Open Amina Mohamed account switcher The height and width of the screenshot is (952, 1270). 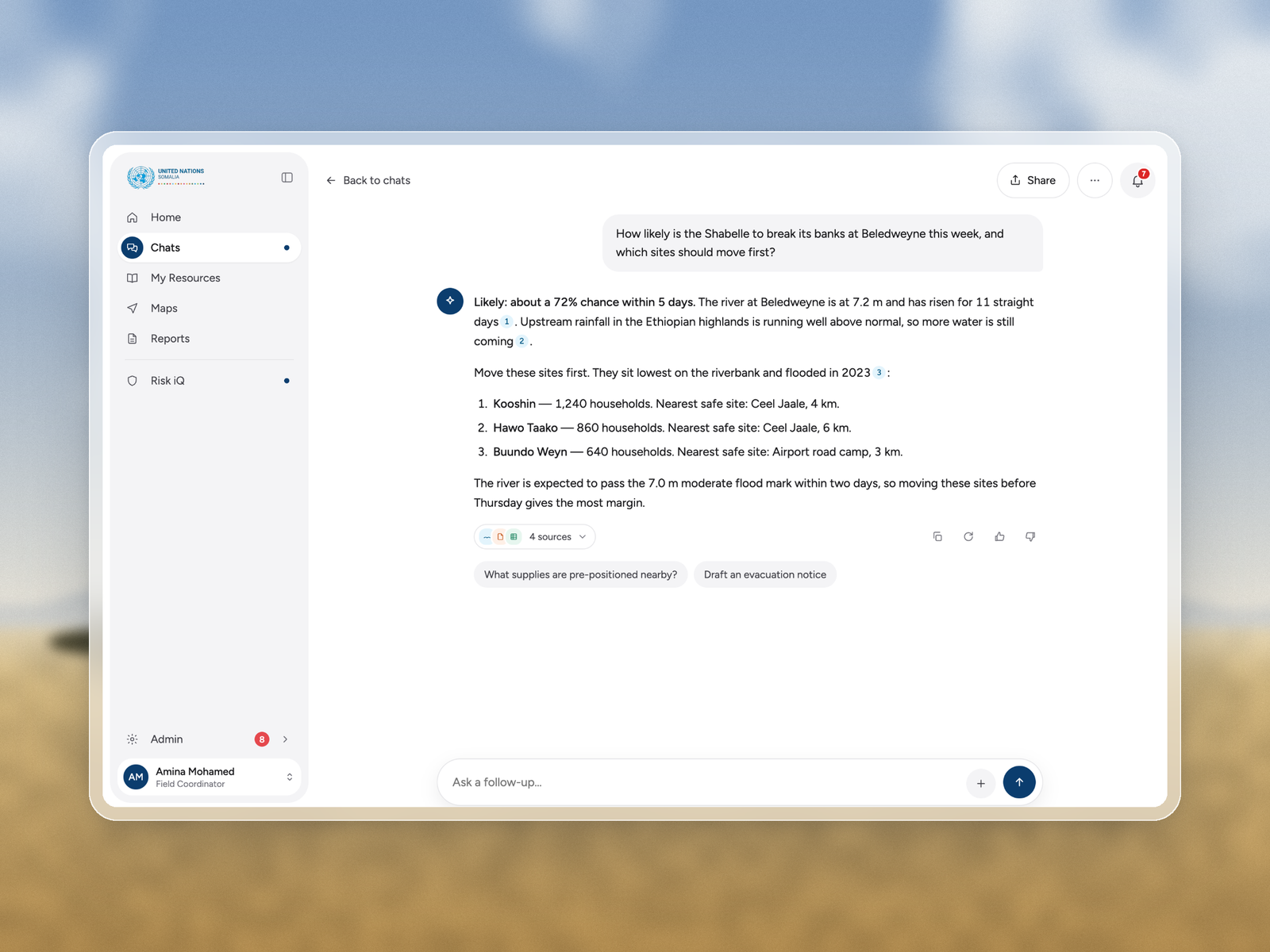click(210, 777)
